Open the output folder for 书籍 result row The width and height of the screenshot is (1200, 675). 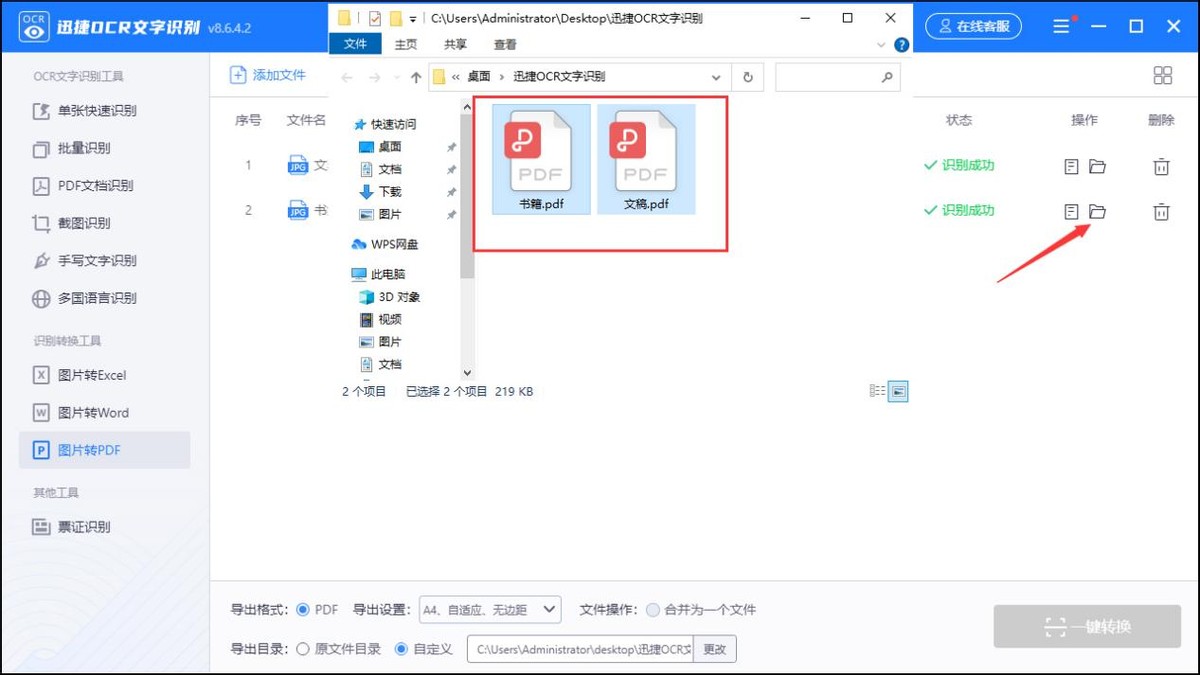(1098, 211)
